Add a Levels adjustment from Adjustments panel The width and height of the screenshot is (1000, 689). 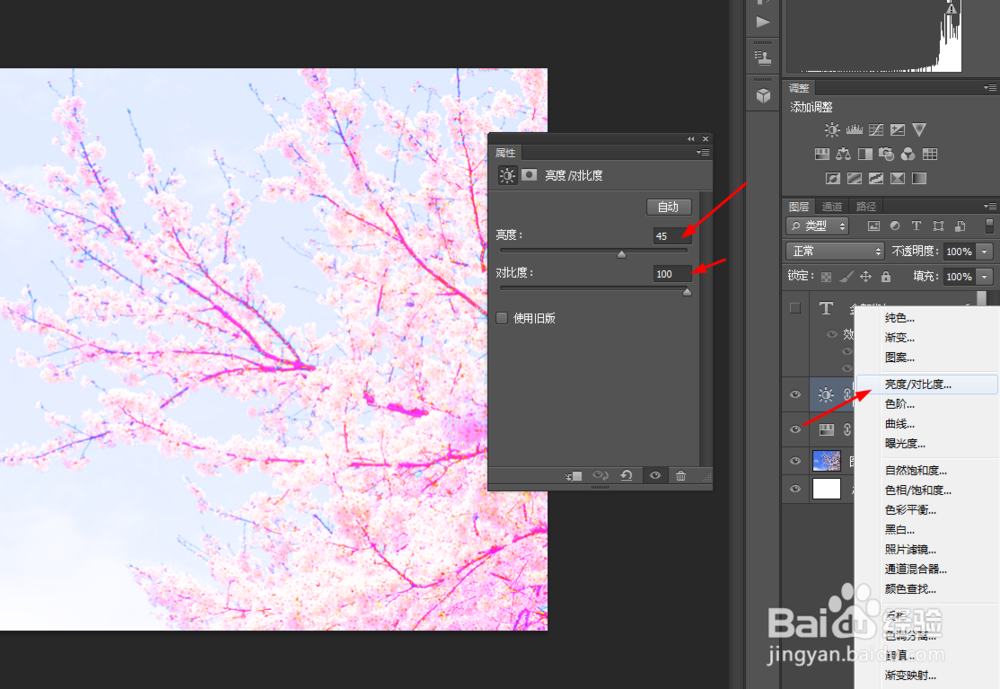click(x=854, y=130)
